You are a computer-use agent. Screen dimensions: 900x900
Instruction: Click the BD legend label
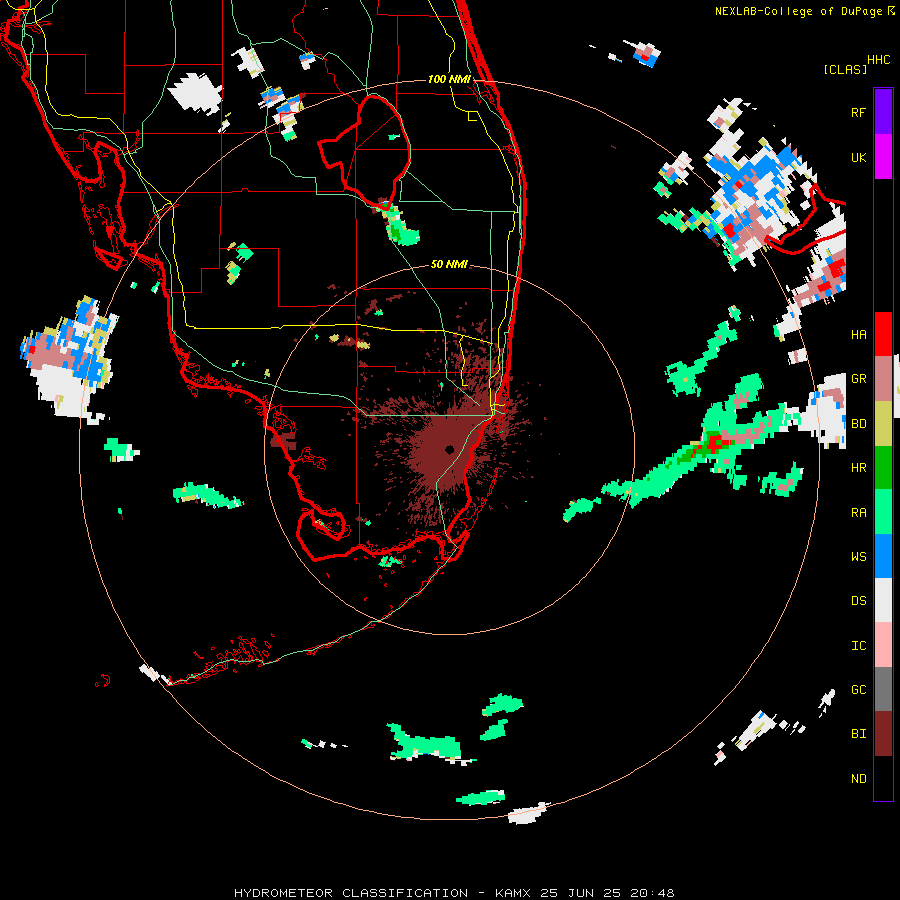point(858,424)
